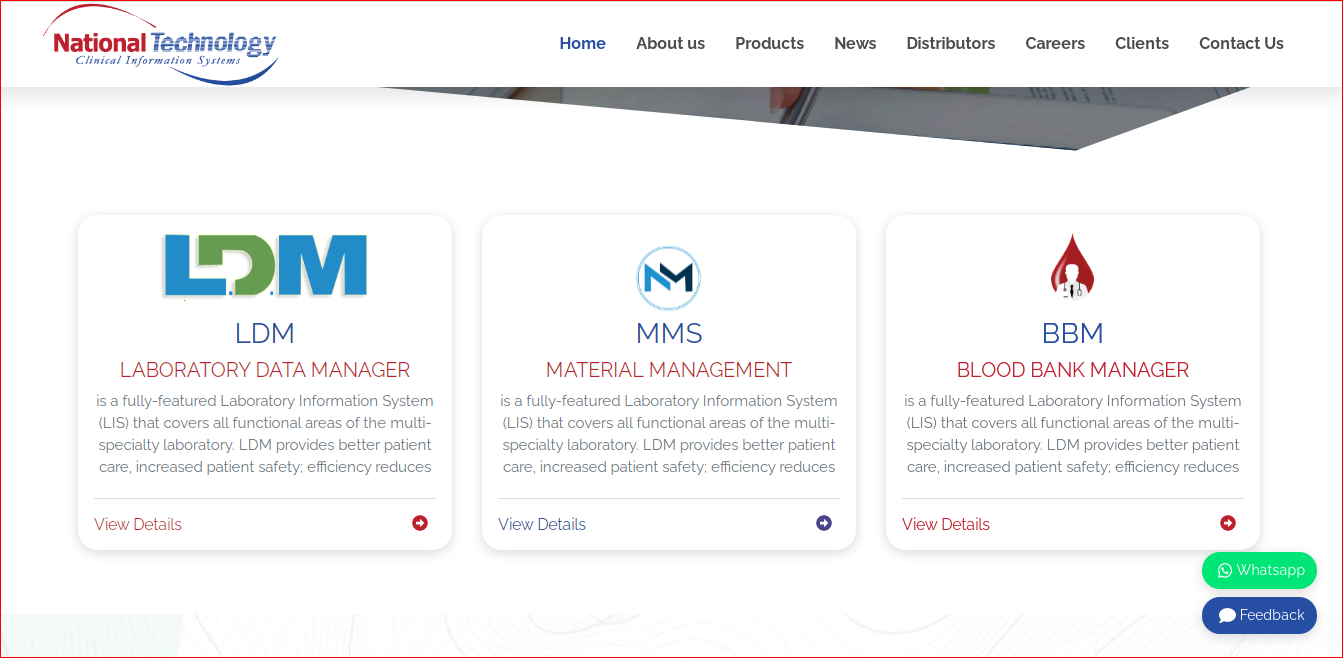Screen dimensions: 1343x658
Task: Click the BBM card description paragraph
Action: (1073, 434)
